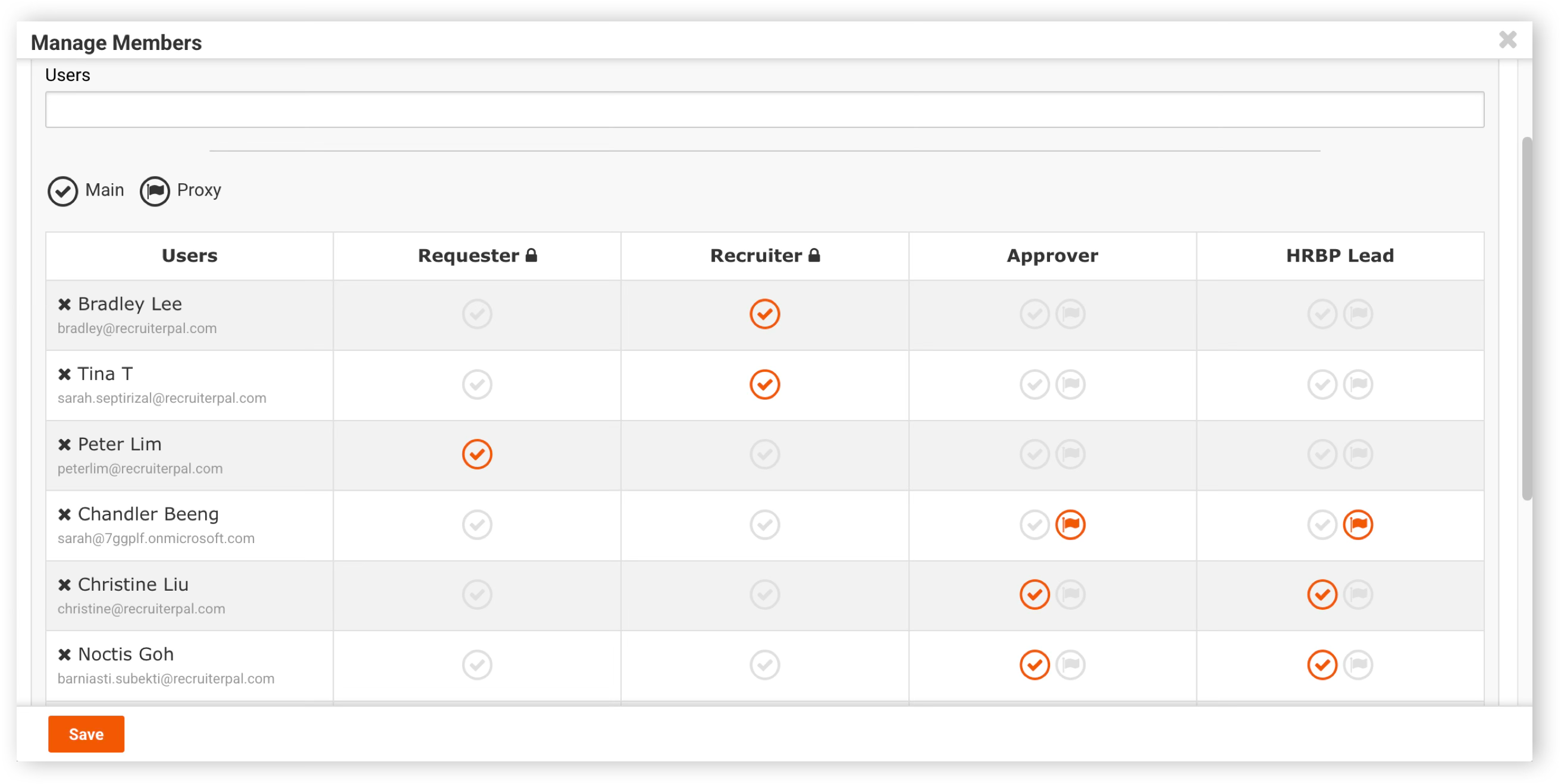Click Chandler Beeng's orange Approver proxy flag
Screen dimensions: 1561x784
coord(1070,525)
